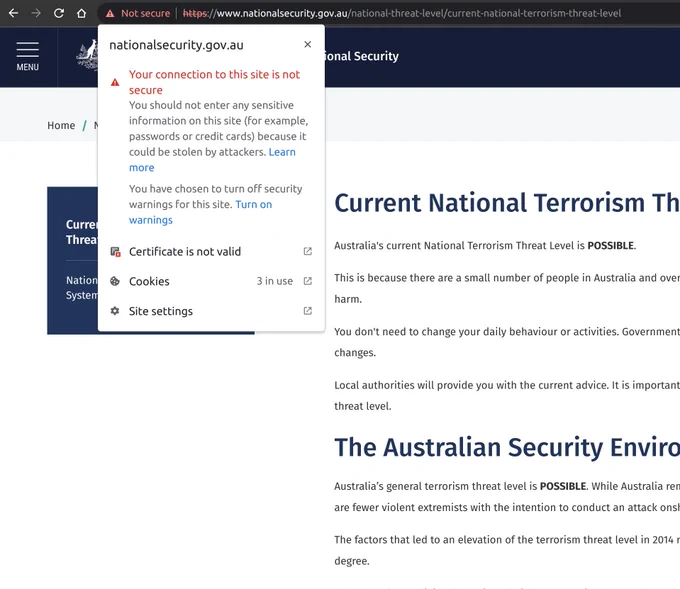Click the cookie icon in popup
This screenshot has height=589, width=680.
115,281
